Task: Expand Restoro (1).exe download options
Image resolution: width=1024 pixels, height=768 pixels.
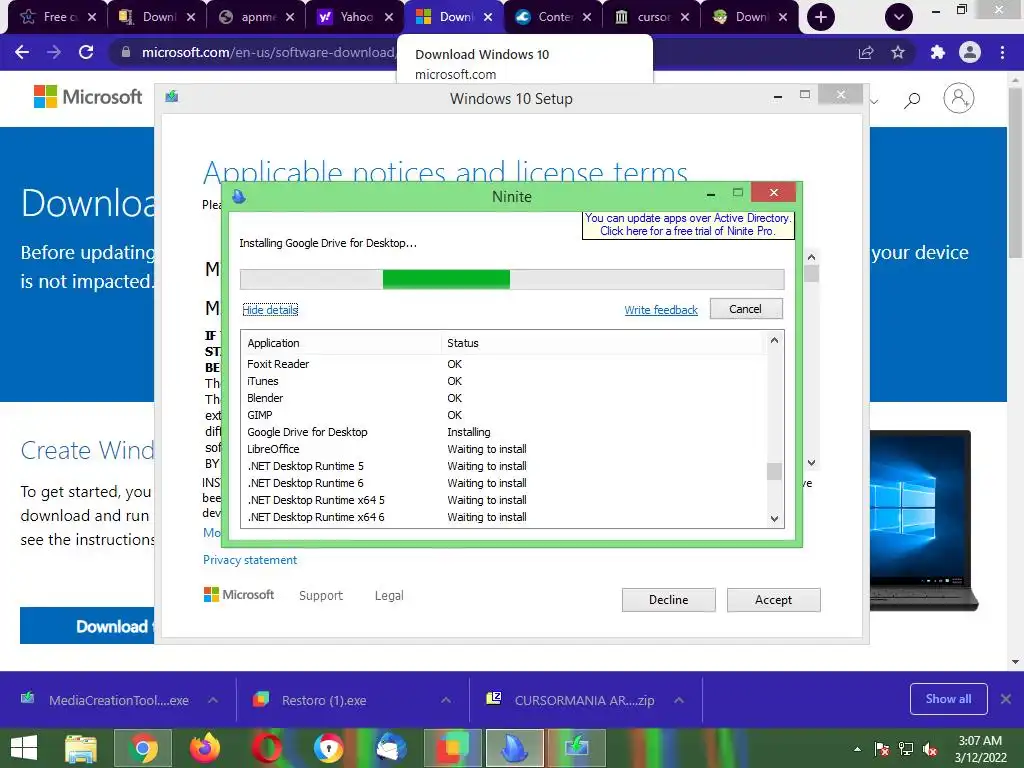Action: [x=446, y=700]
